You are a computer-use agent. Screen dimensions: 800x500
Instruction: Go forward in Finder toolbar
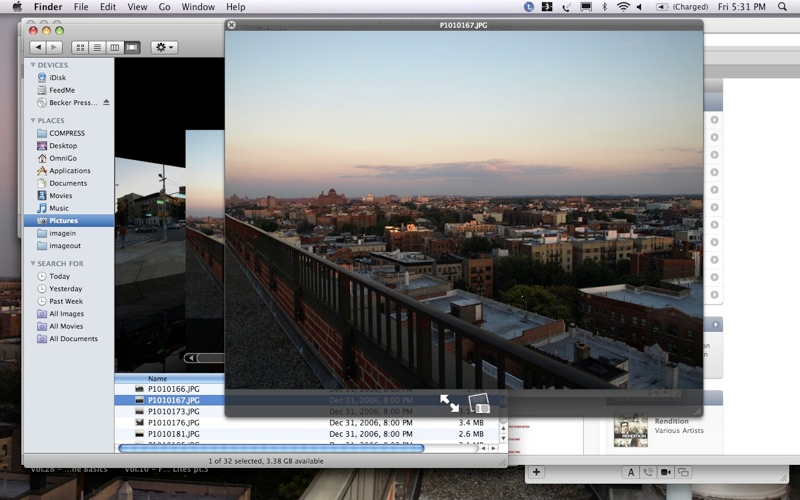(54, 47)
